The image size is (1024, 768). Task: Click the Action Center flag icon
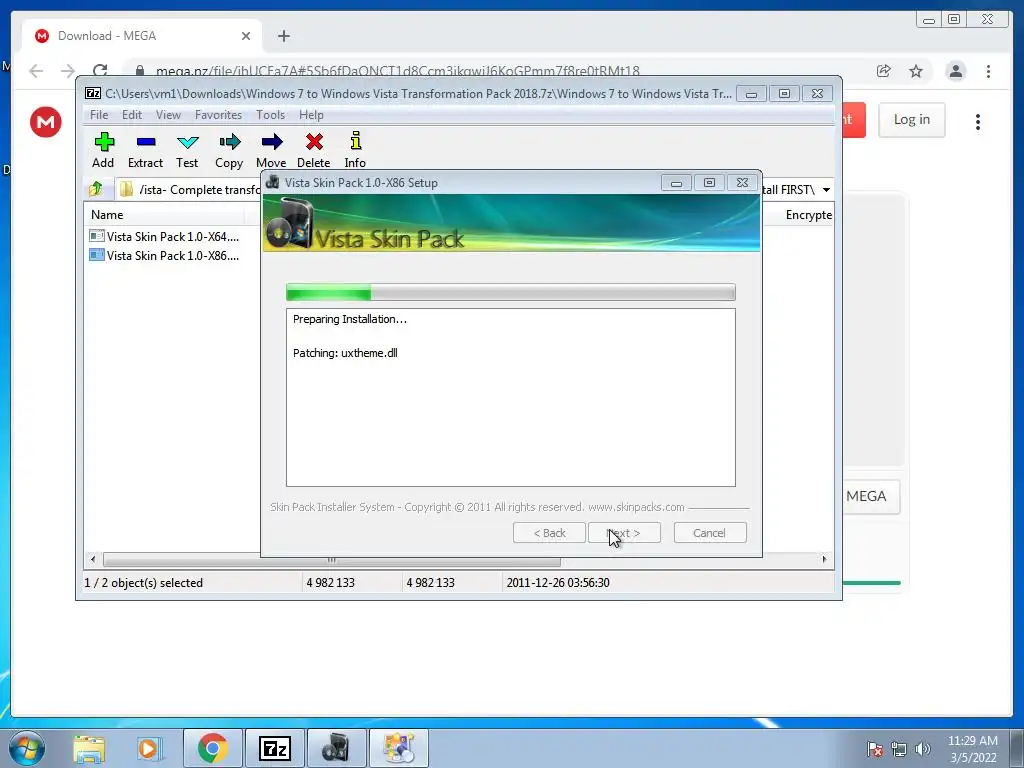[875, 749]
